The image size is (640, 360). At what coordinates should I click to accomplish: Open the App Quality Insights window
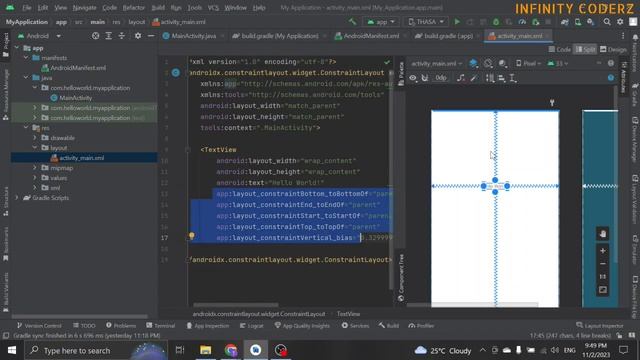coord(302,325)
